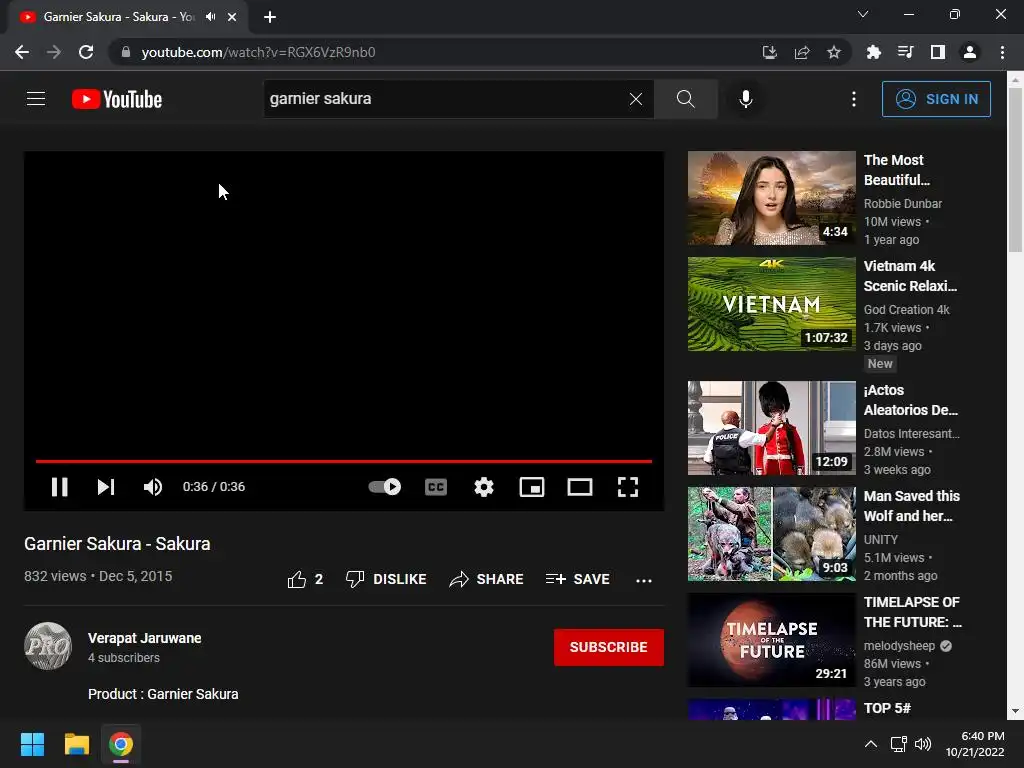Reload the current page
Image resolution: width=1024 pixels, height=768 pixels.
86,52
